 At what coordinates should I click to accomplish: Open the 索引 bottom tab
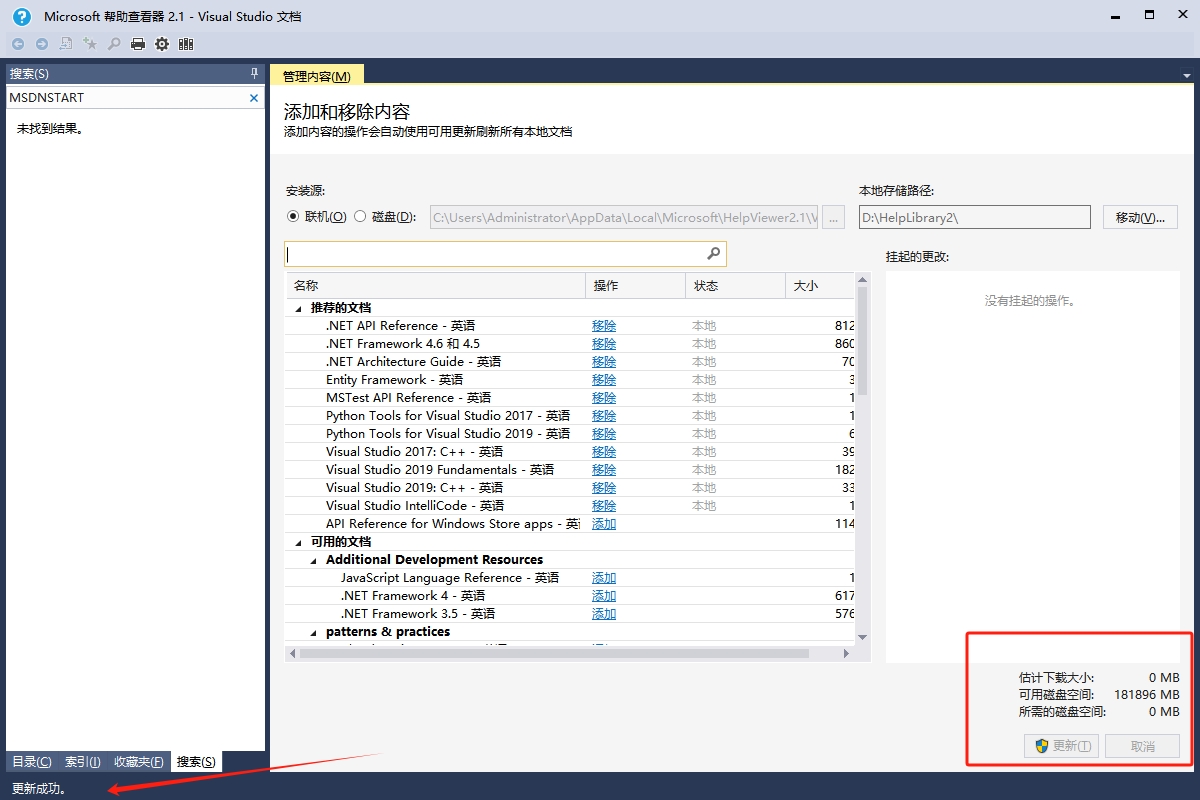coord(82,762)
